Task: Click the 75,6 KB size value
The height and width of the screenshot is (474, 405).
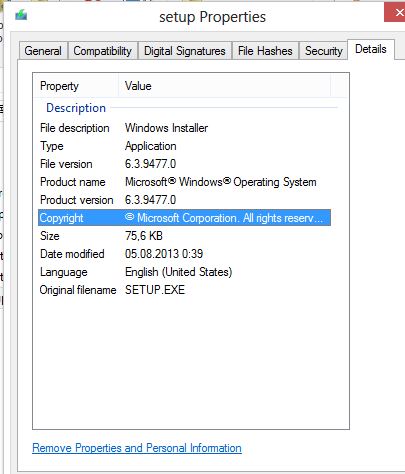Action: (x=144, y=236)
